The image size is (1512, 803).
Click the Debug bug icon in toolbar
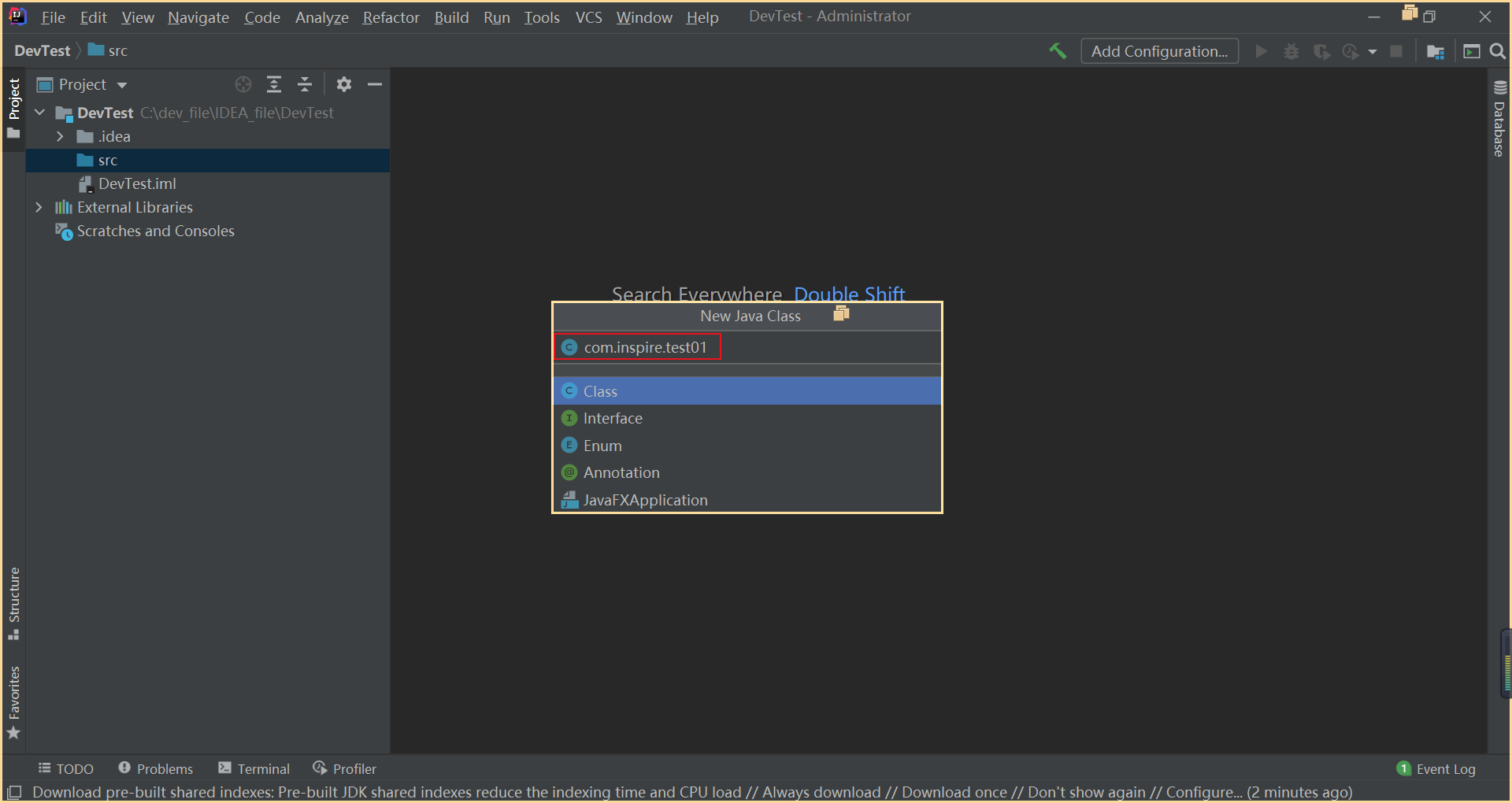[x=1291, y=51]
